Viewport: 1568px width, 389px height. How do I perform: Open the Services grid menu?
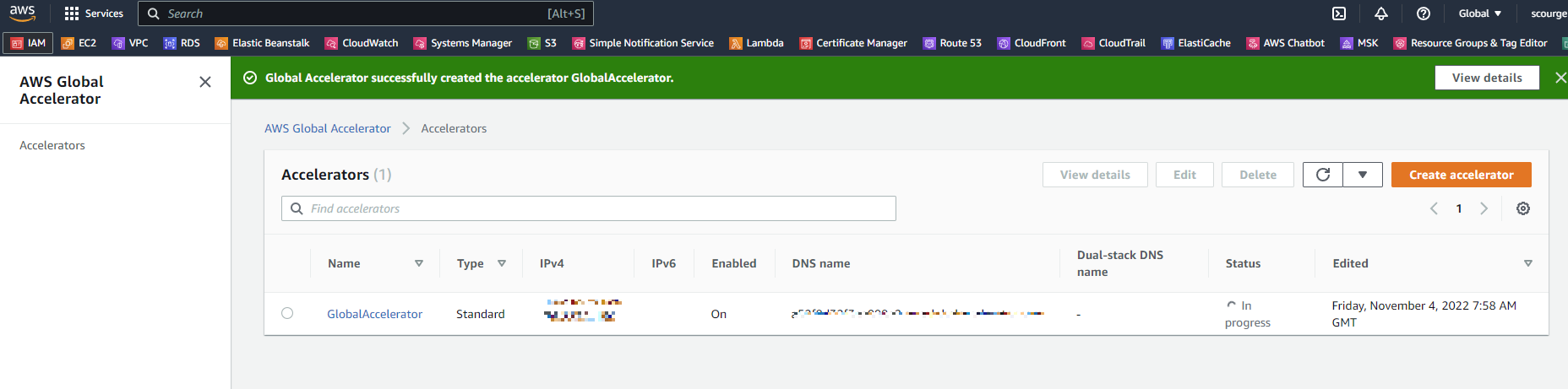(94, 14)
